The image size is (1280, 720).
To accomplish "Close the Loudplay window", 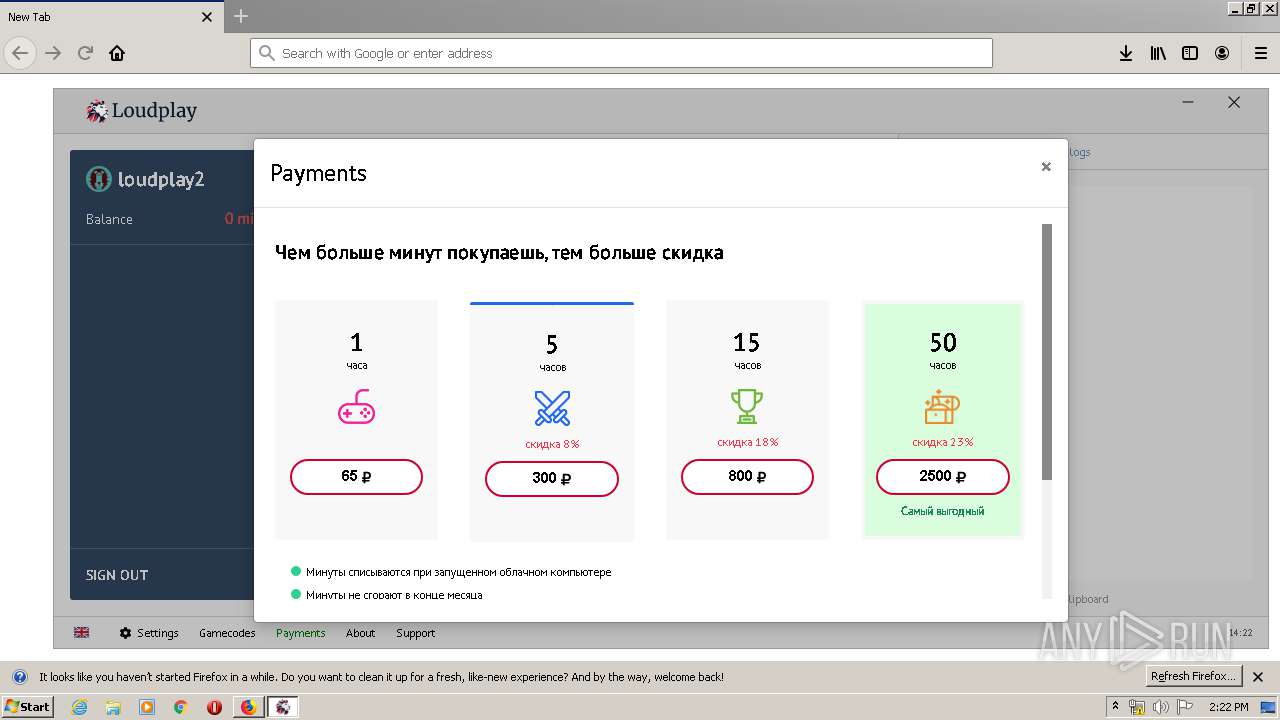I will [1234, 103].
